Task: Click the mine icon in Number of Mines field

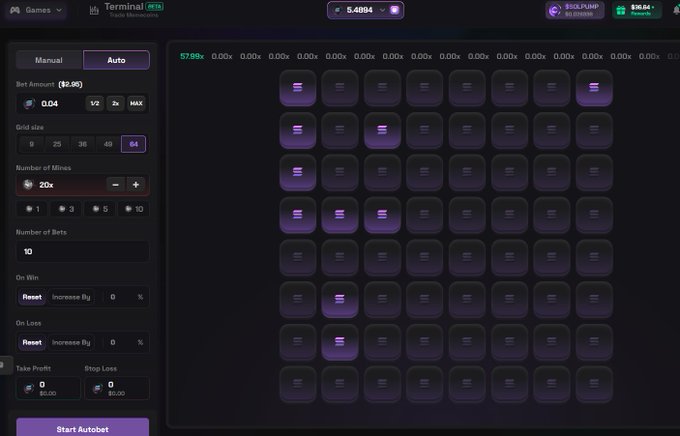Action: (x=28, y=184)
